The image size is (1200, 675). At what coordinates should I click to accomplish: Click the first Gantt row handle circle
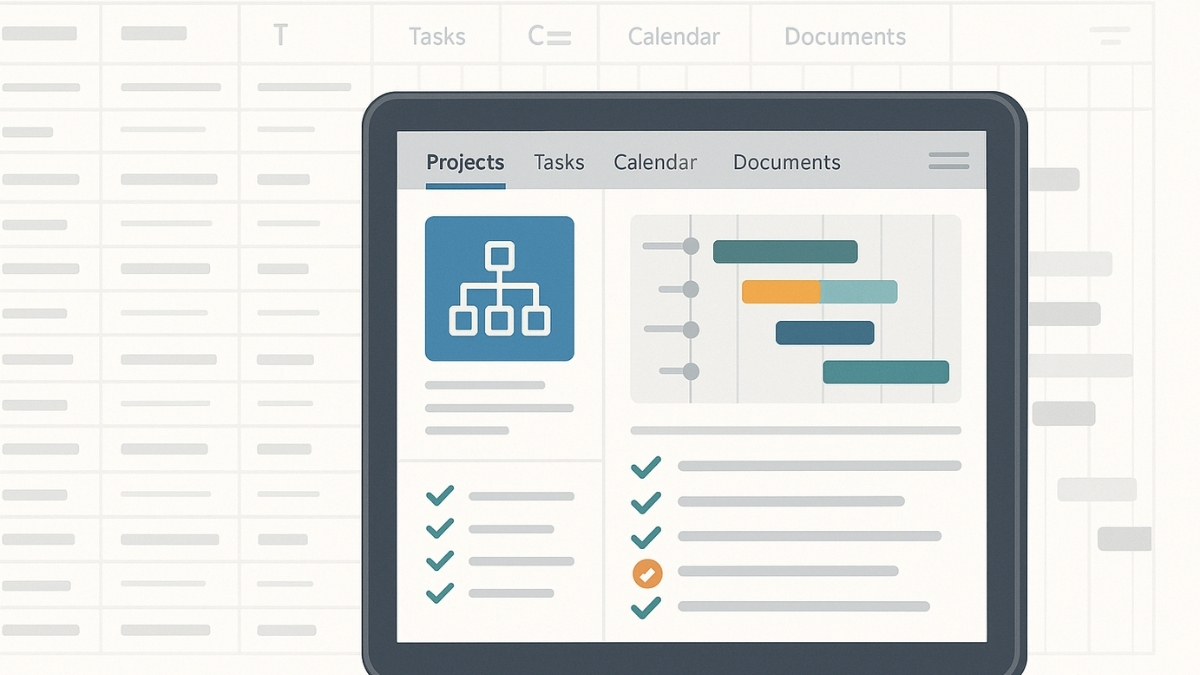690,246
